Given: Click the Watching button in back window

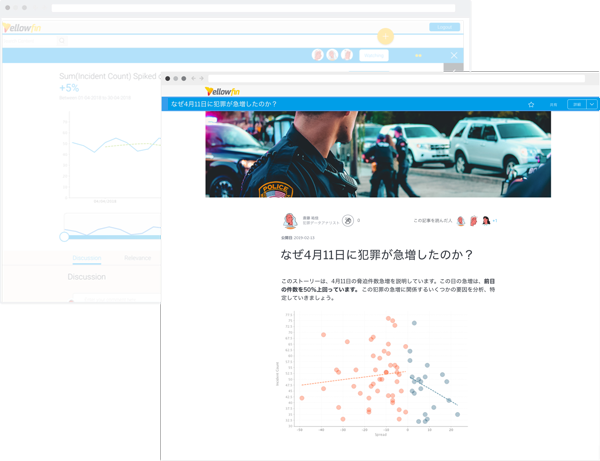Looking at the screenshot, I should tap(374, 55).
